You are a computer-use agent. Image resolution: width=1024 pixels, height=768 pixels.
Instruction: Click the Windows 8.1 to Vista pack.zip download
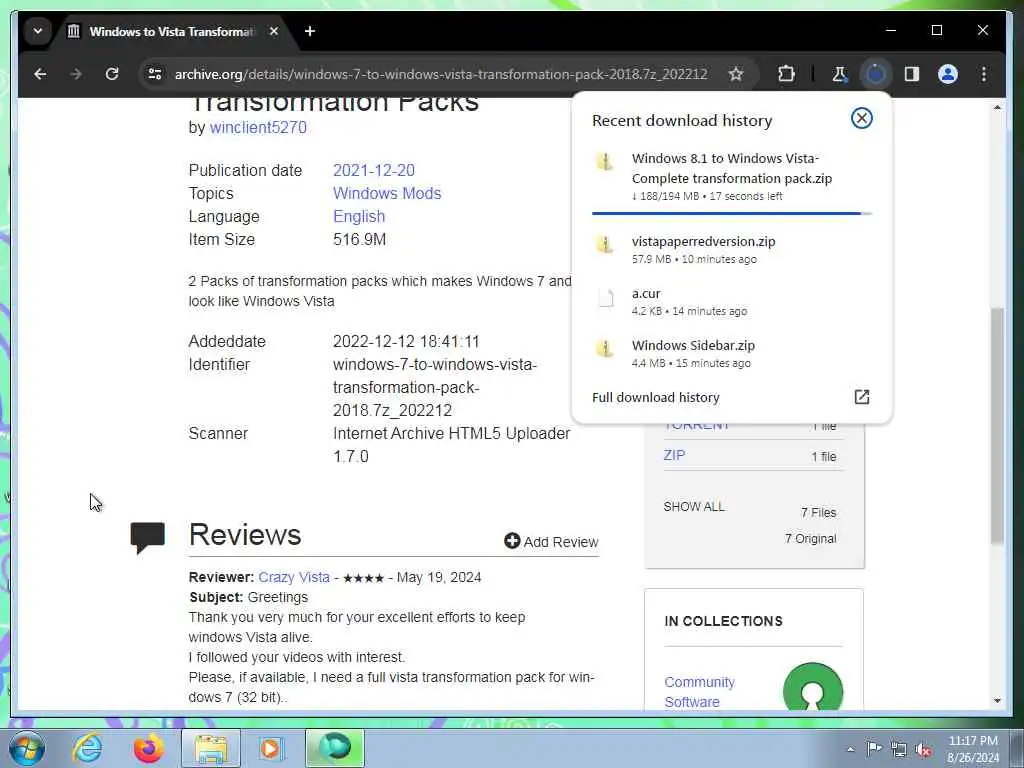731,176
